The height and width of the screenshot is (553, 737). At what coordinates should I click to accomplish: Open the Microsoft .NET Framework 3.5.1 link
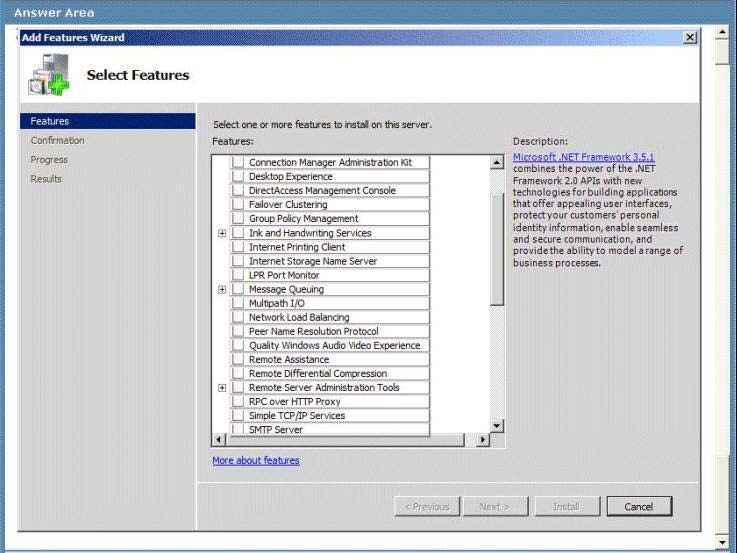[x=583, y=157]
